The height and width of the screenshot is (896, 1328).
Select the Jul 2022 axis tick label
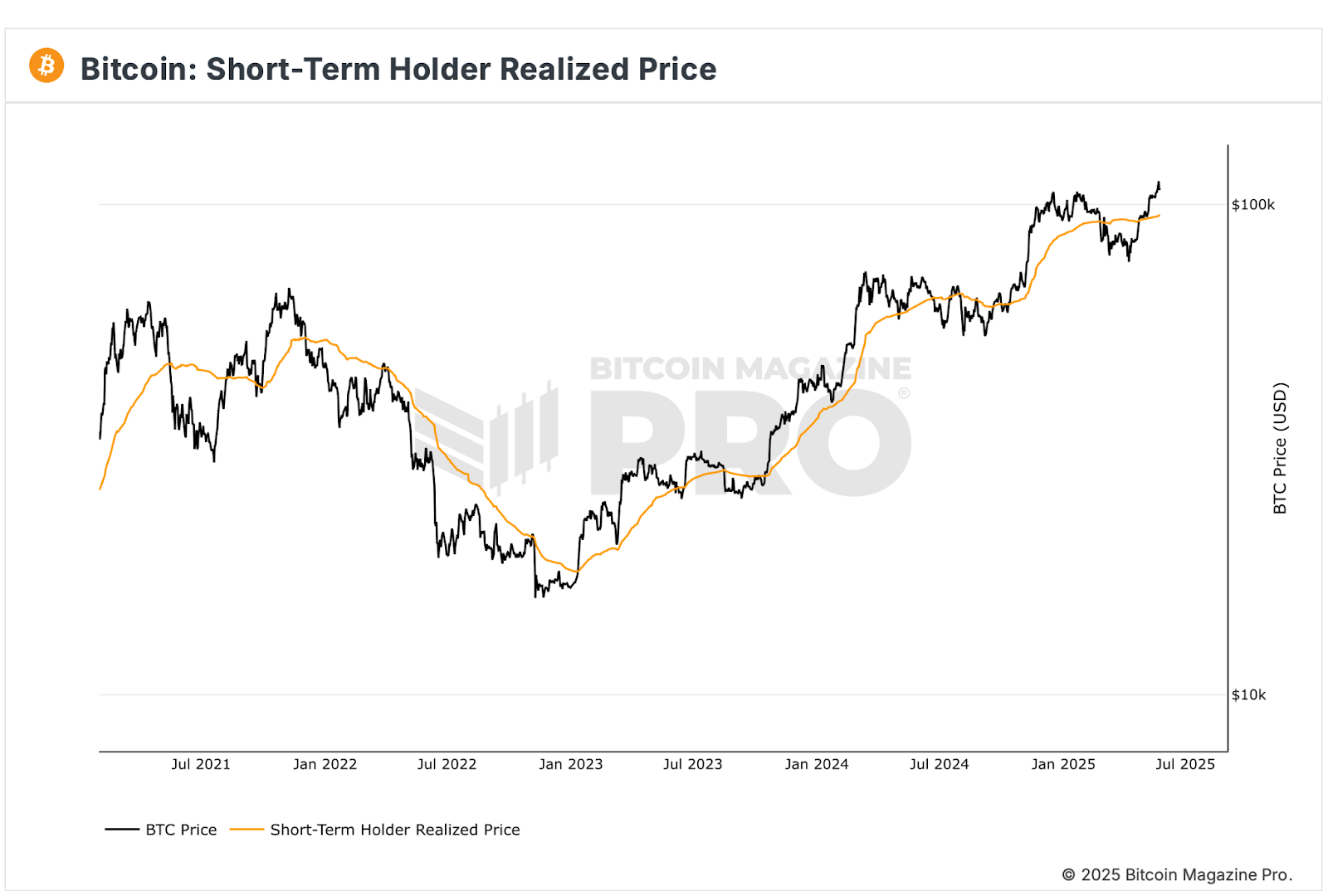[x=447, y=764]
